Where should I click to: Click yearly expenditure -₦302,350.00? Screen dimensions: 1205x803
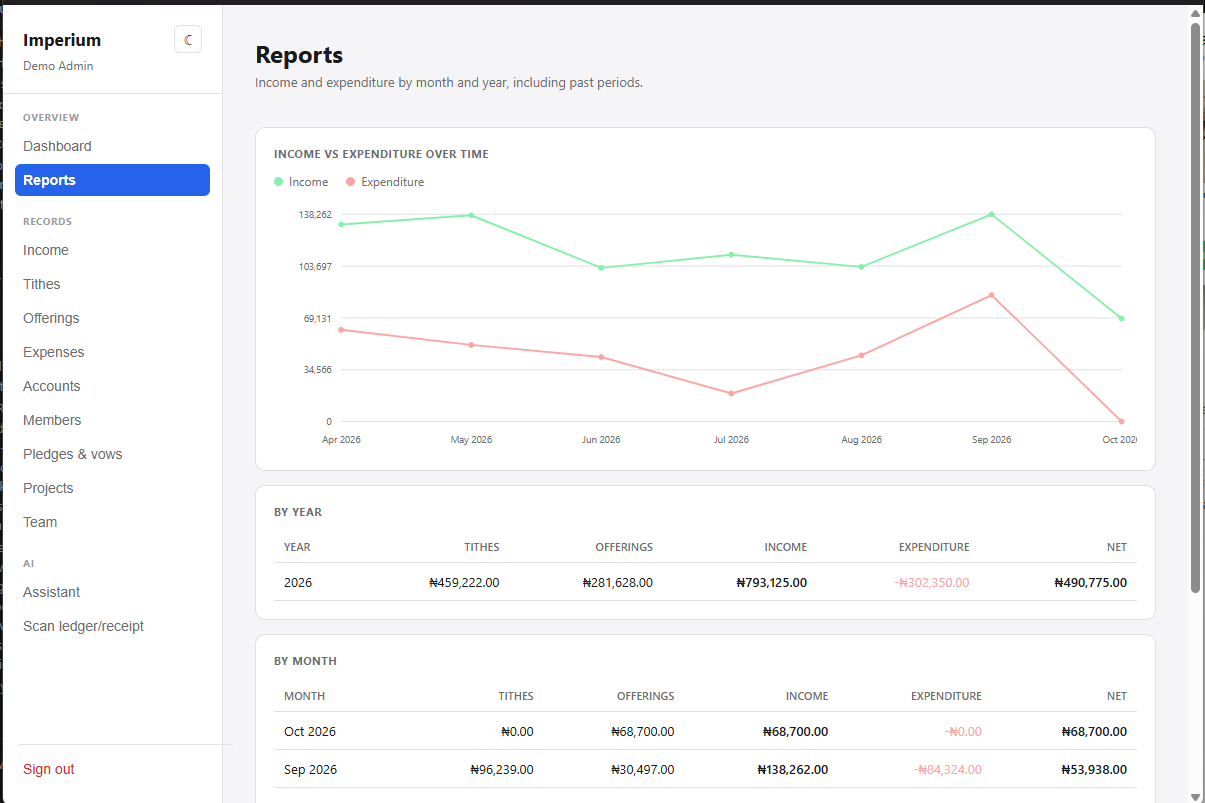click(x=932, y=582)
